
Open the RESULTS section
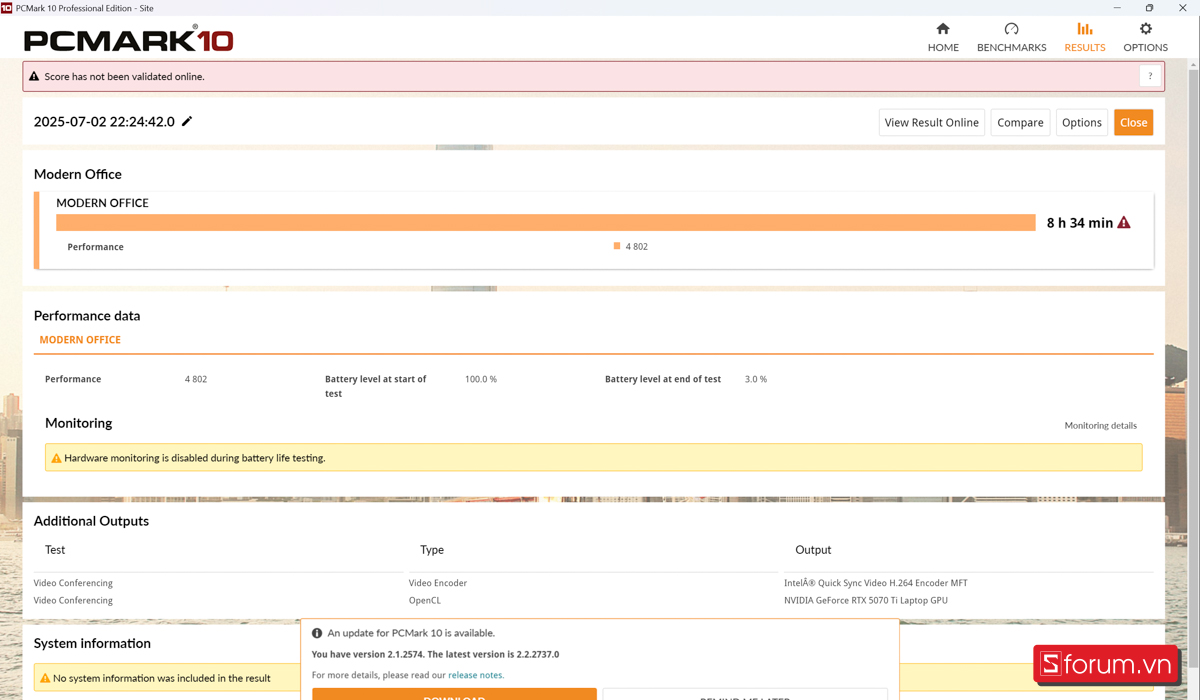tap(1085, 37)
